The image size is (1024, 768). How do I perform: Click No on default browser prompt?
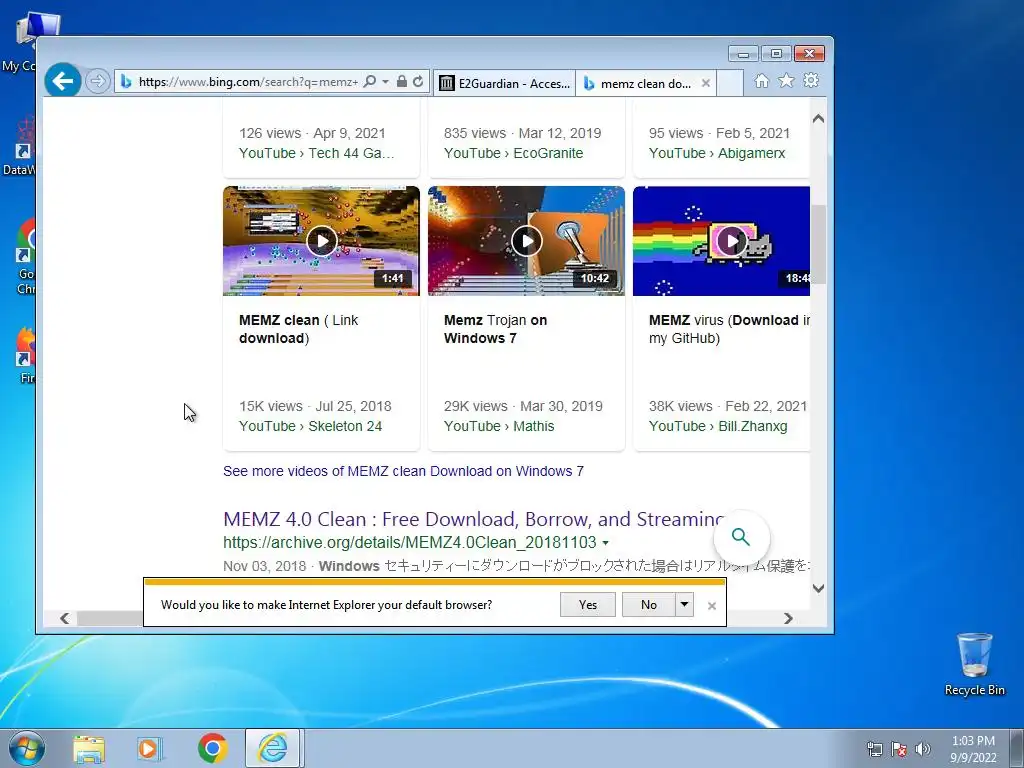tap(648, 605)
